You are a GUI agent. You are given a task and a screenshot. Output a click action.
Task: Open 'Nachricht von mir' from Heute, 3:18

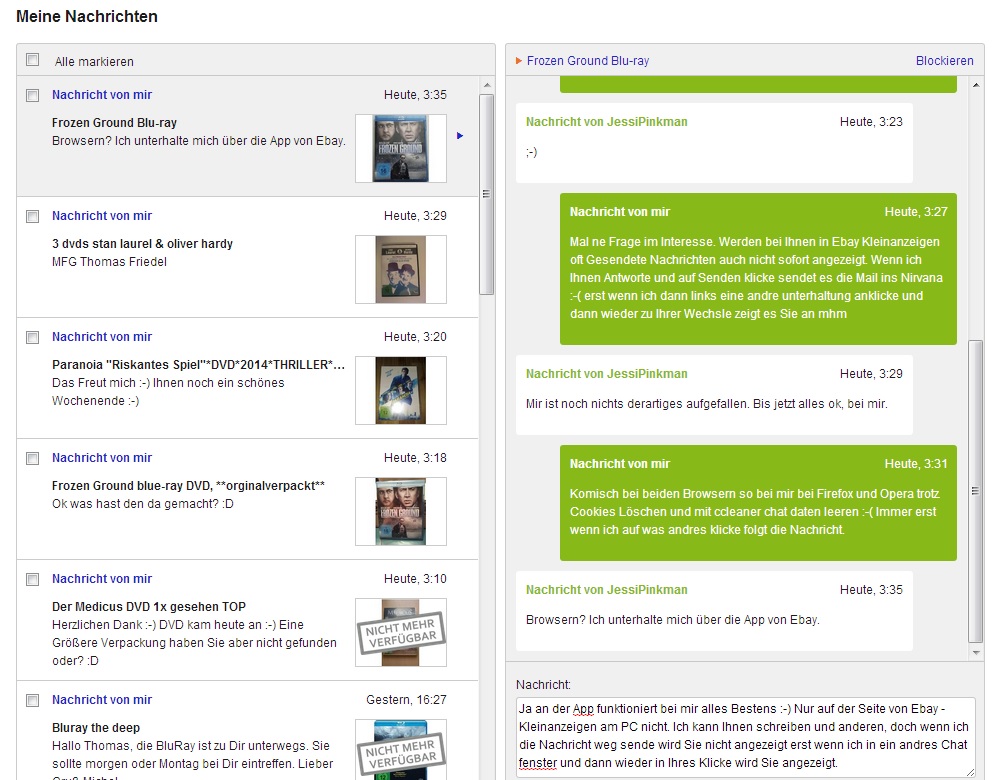click(102, 457)
